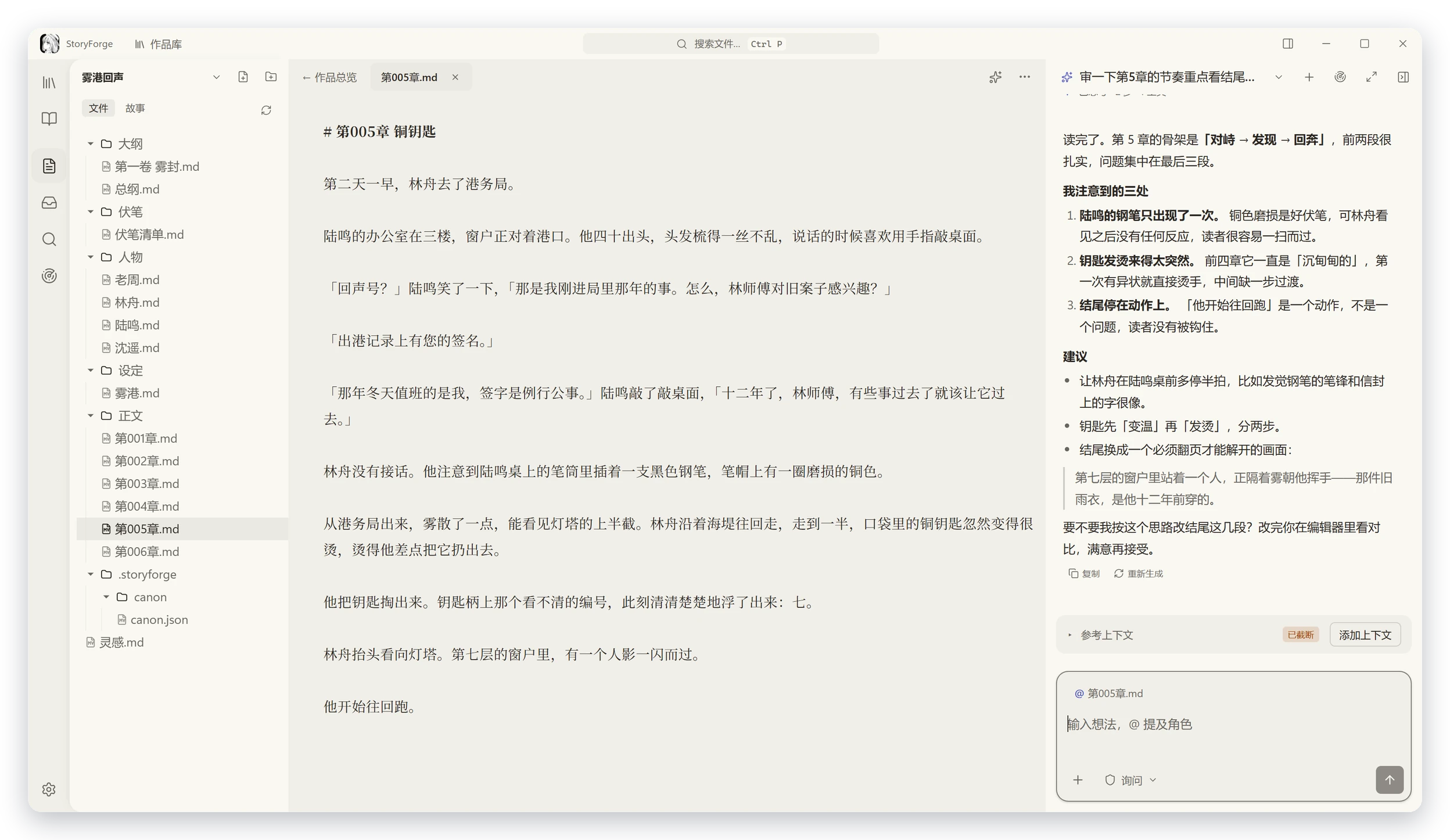The height and width of the screenshot is (840, 1450).
Task: Switch to the 故事 tab
Action: click(x=135, y=108)
